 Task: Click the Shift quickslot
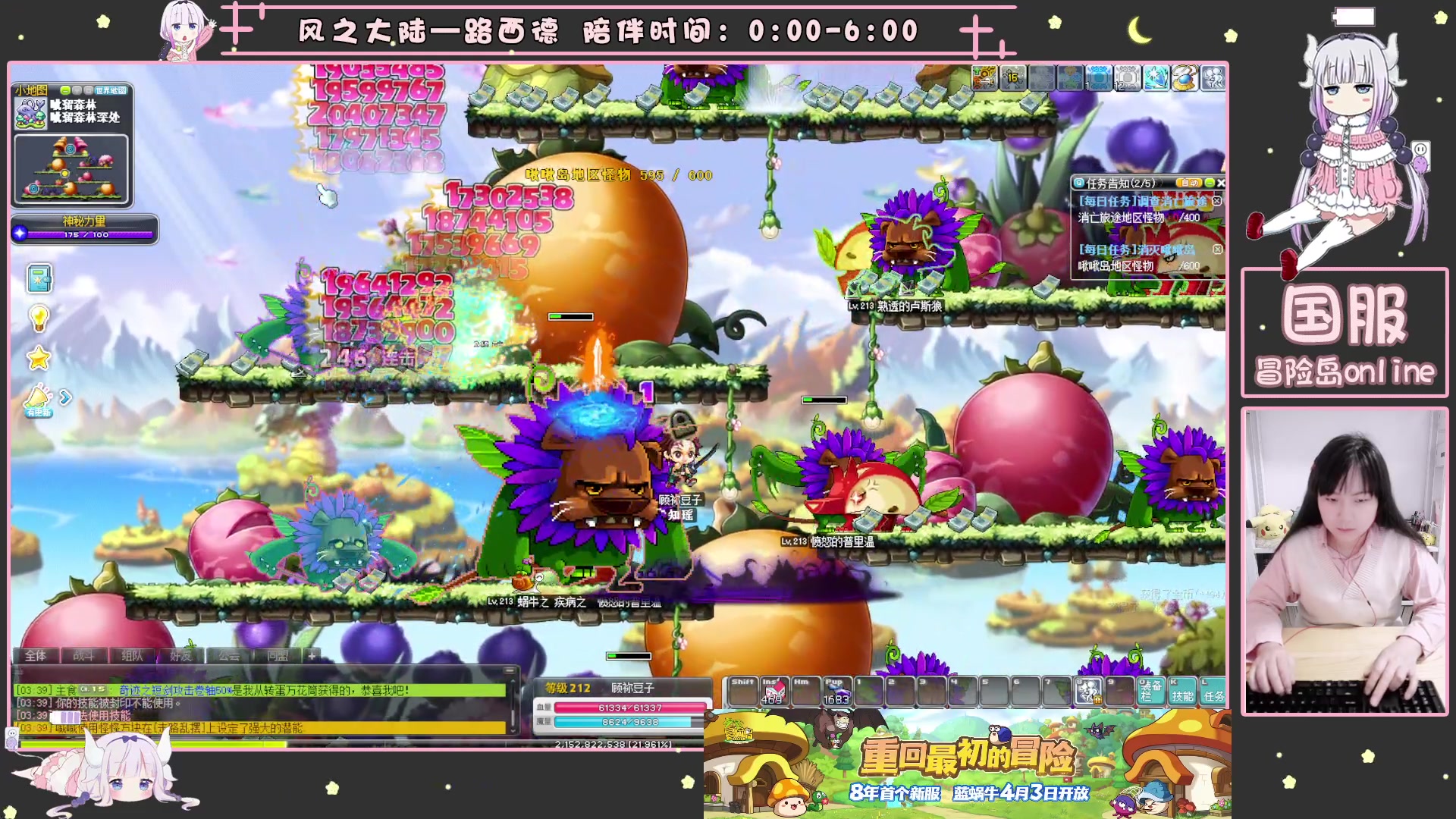[742, 691]
